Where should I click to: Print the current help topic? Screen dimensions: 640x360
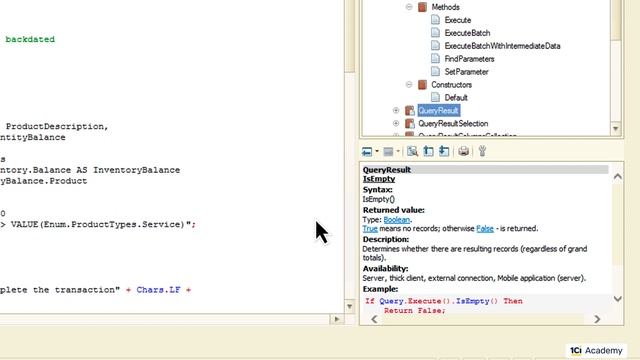(463, 151)
